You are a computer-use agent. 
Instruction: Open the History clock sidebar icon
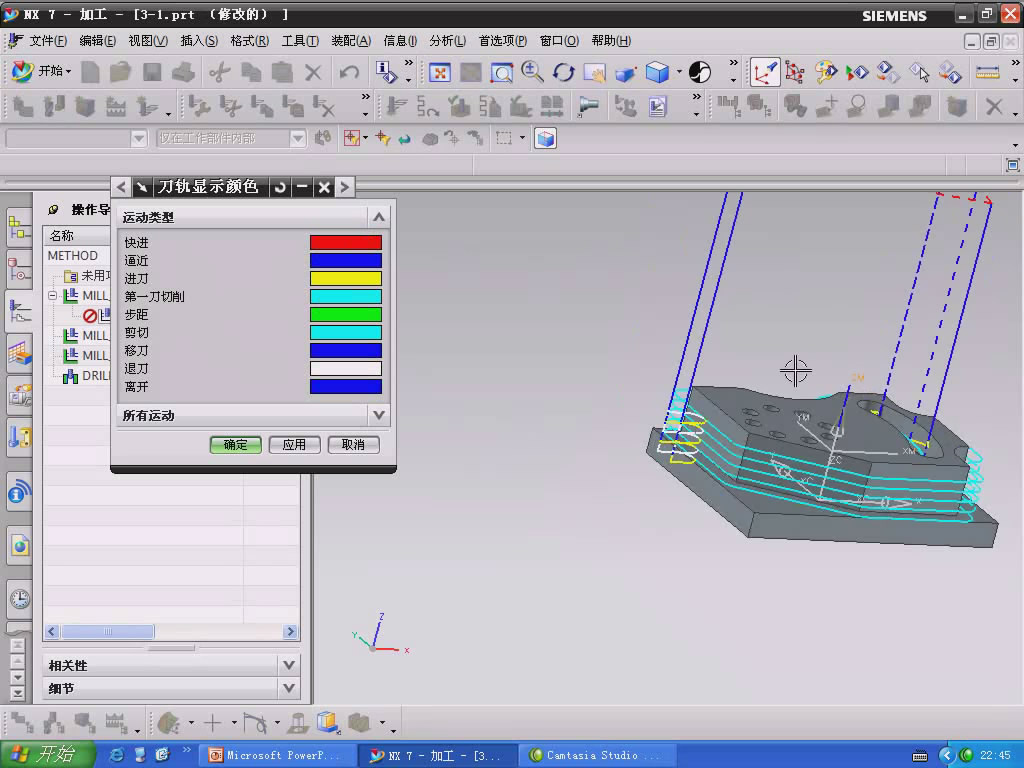tap(19, 599)
